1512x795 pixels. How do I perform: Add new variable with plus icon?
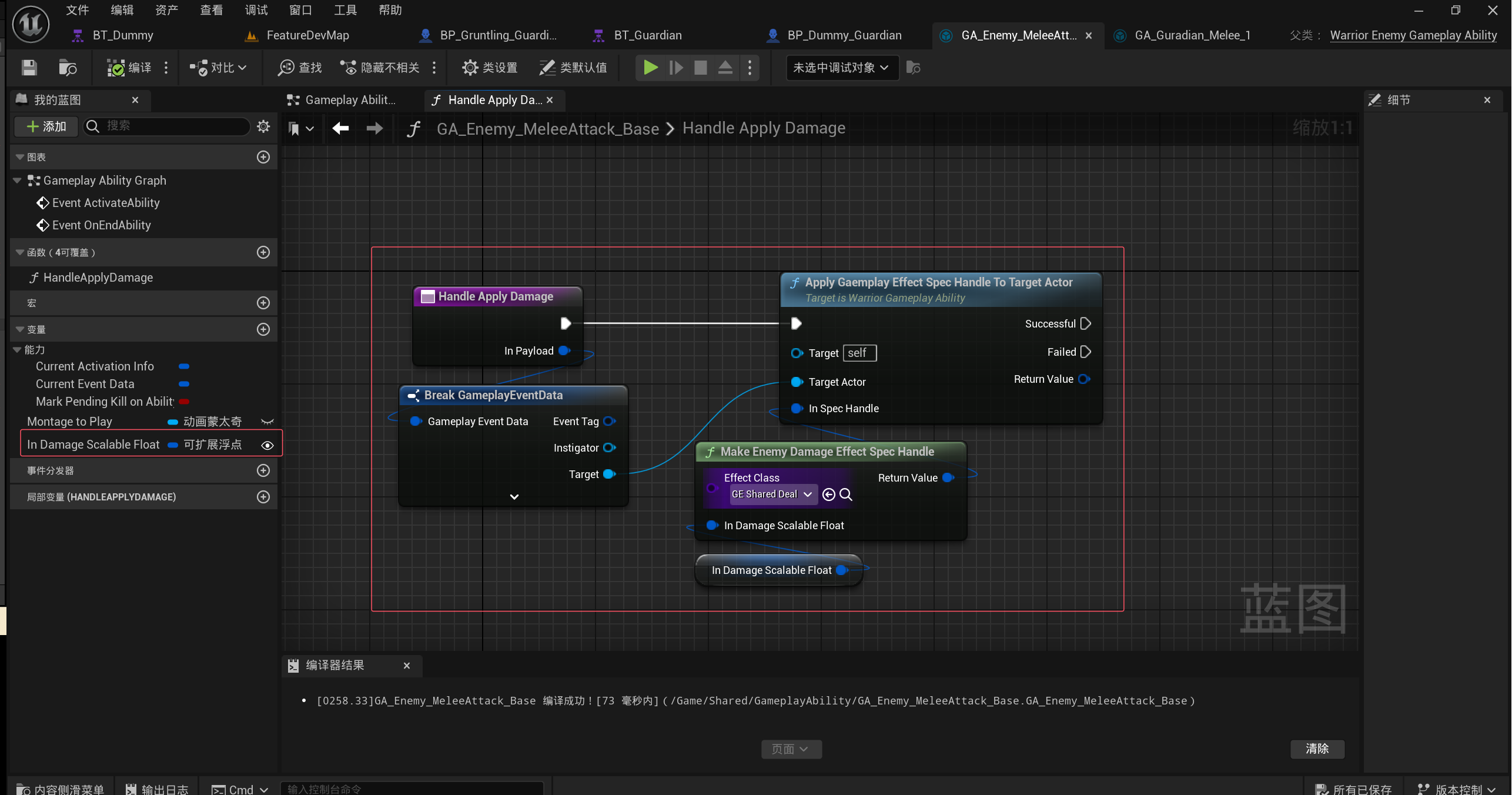[263, 329]
